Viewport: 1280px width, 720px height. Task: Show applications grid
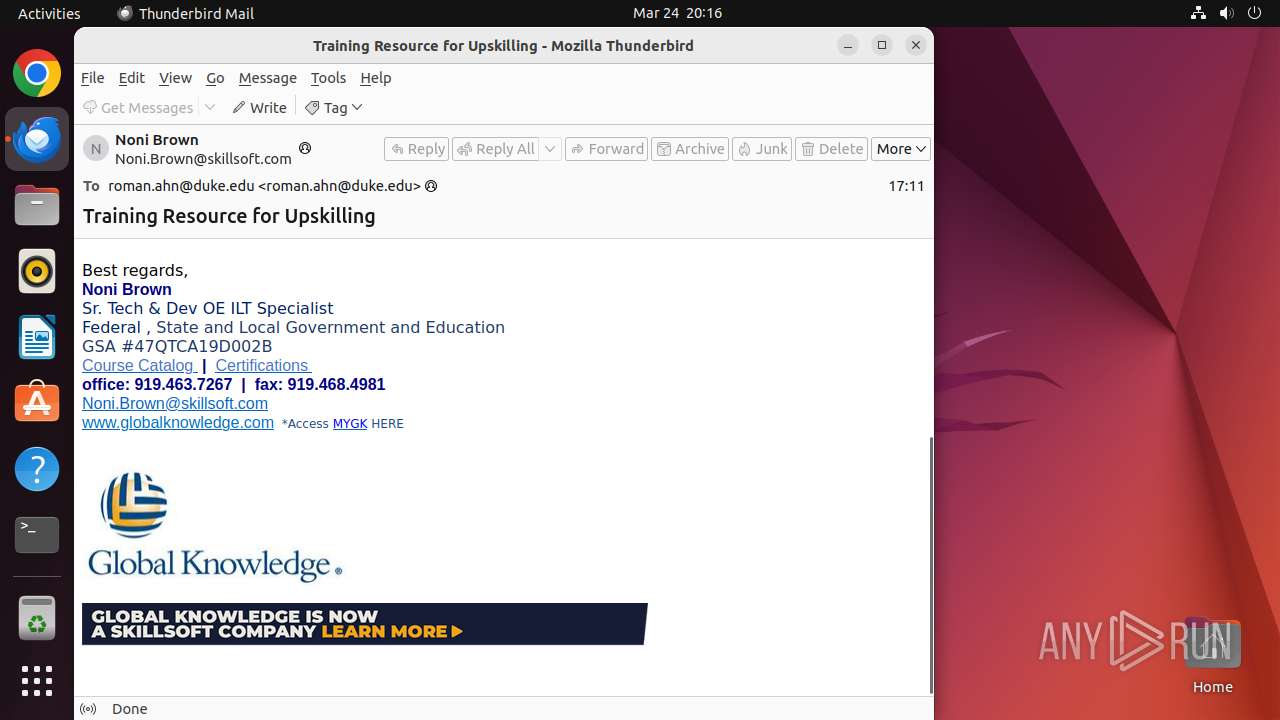(37, 681)
